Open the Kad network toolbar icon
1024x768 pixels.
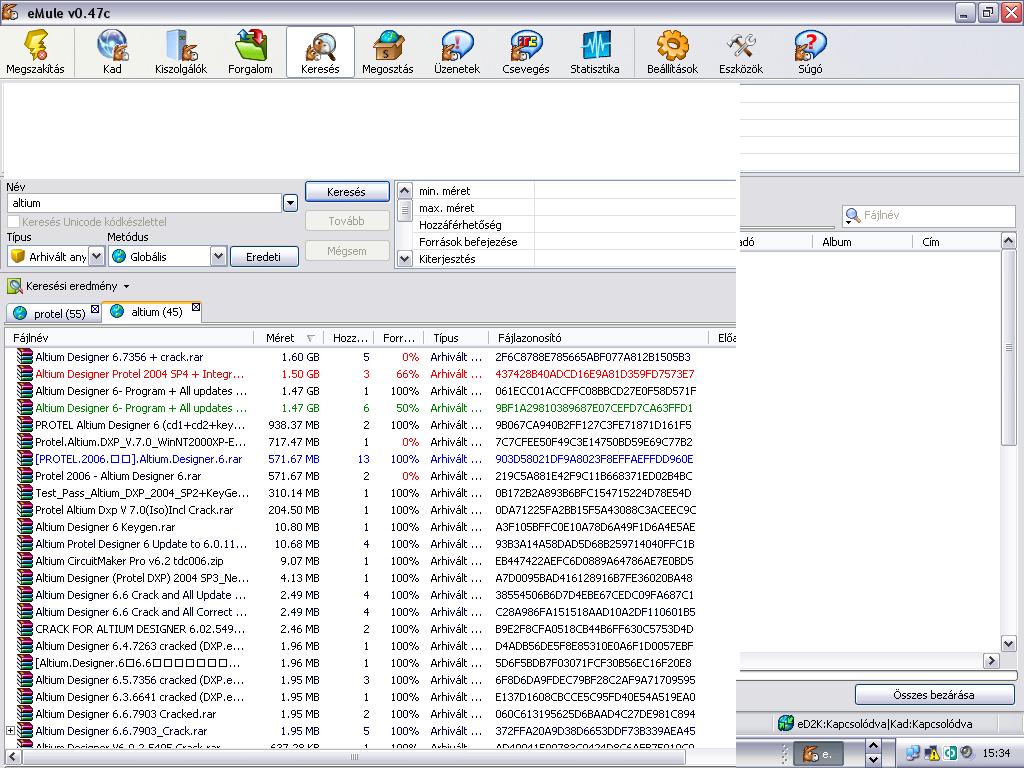click(112, 52)
